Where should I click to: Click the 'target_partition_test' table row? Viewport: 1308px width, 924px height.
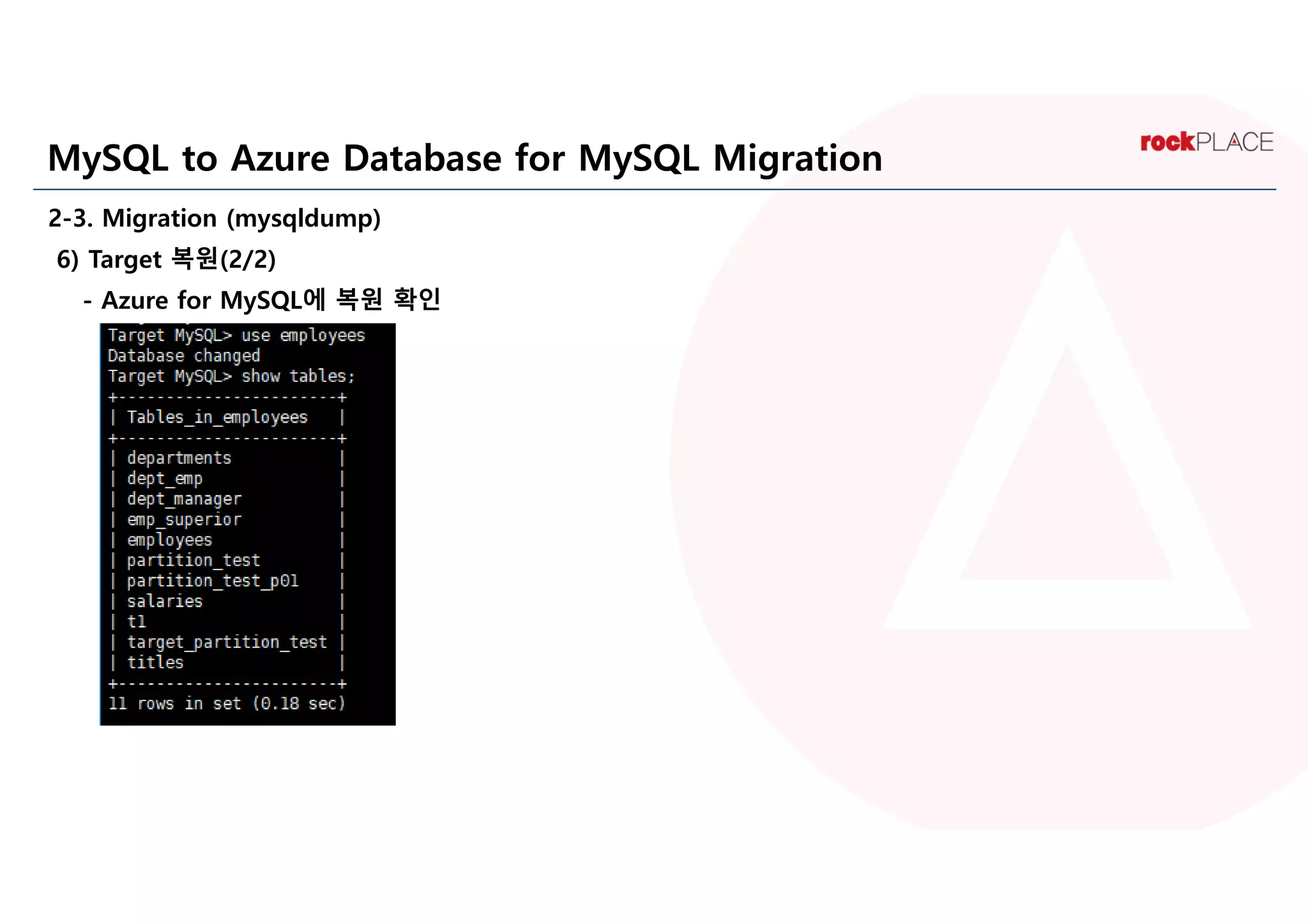(x=227, y=642)
